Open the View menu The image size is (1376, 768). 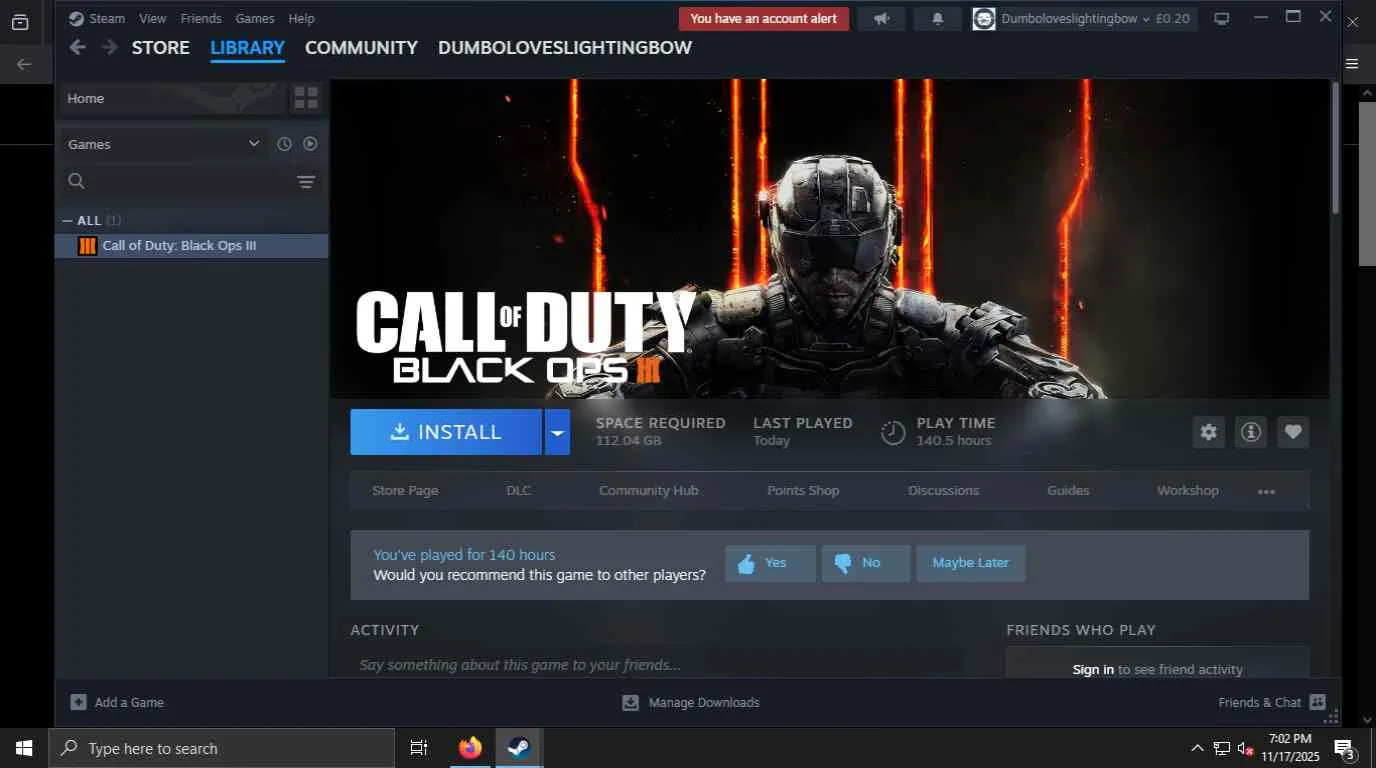coord(153,18)
